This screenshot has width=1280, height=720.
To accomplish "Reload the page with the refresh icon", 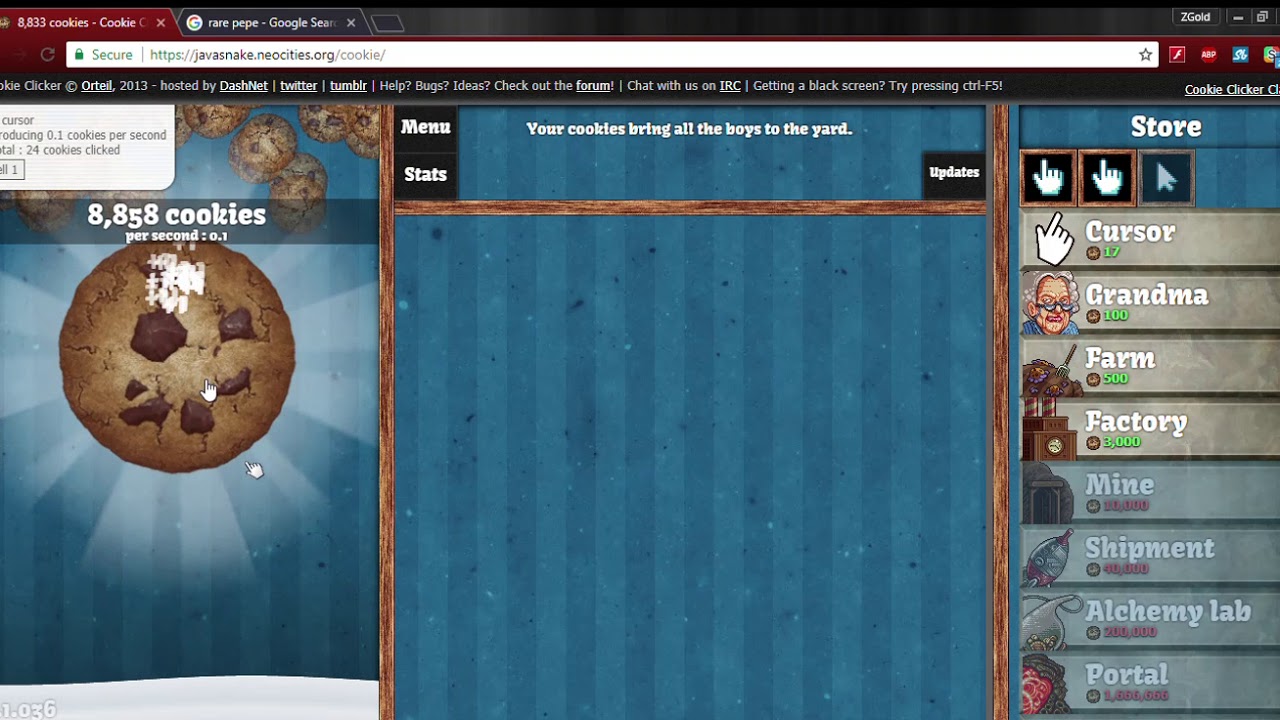I will (x=47, y=55).
